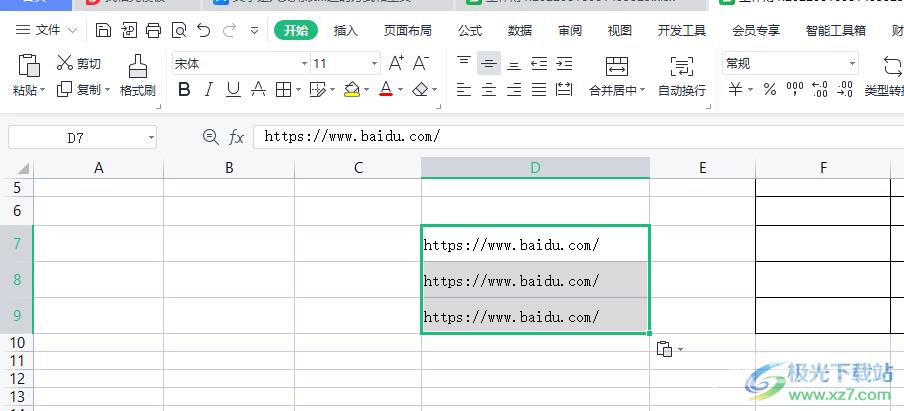
Task: Decrease decimal places icon
Action: tap(845, 89)
